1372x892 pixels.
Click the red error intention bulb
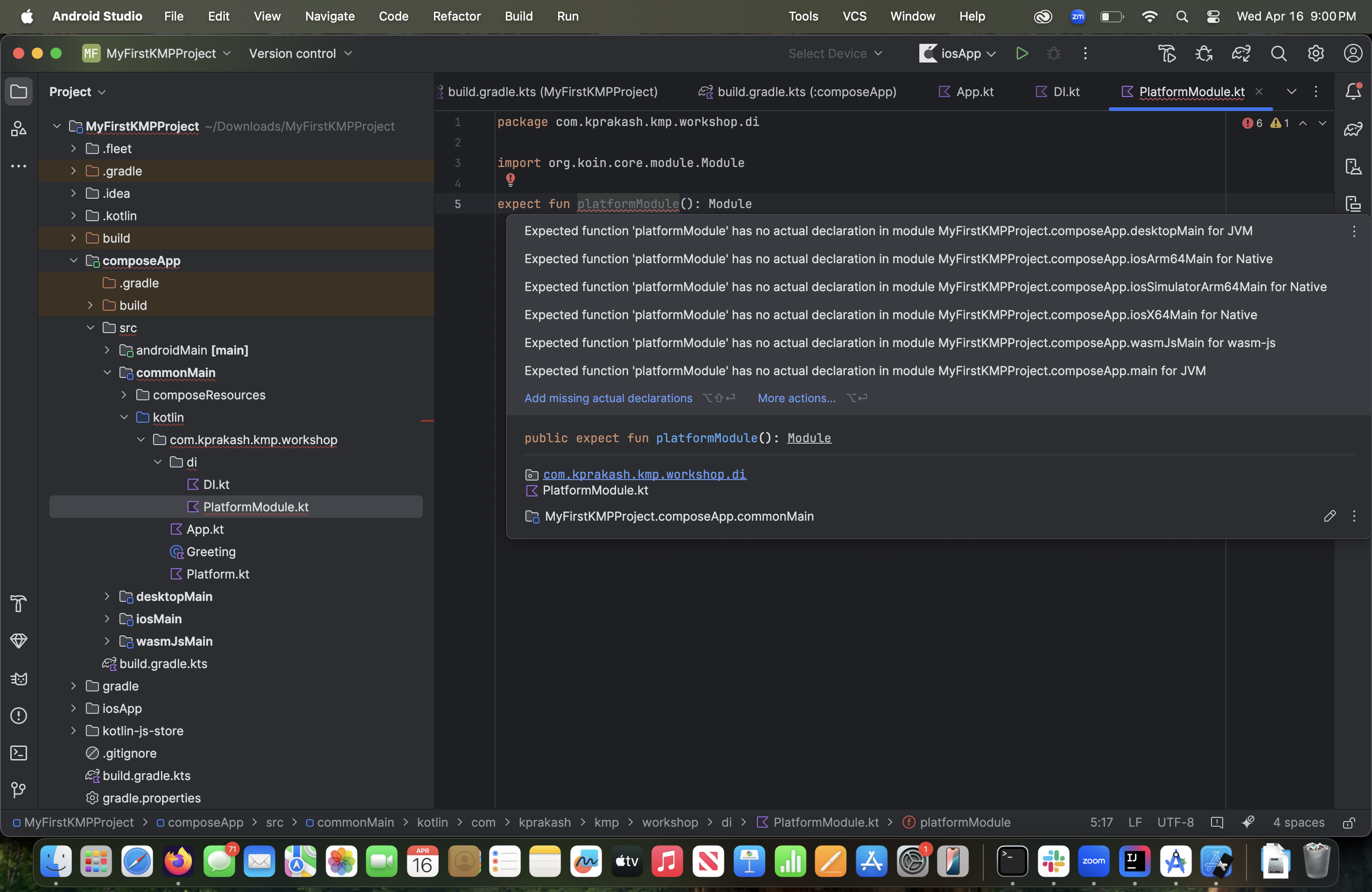pyautogui.click(x=510, y=180)
